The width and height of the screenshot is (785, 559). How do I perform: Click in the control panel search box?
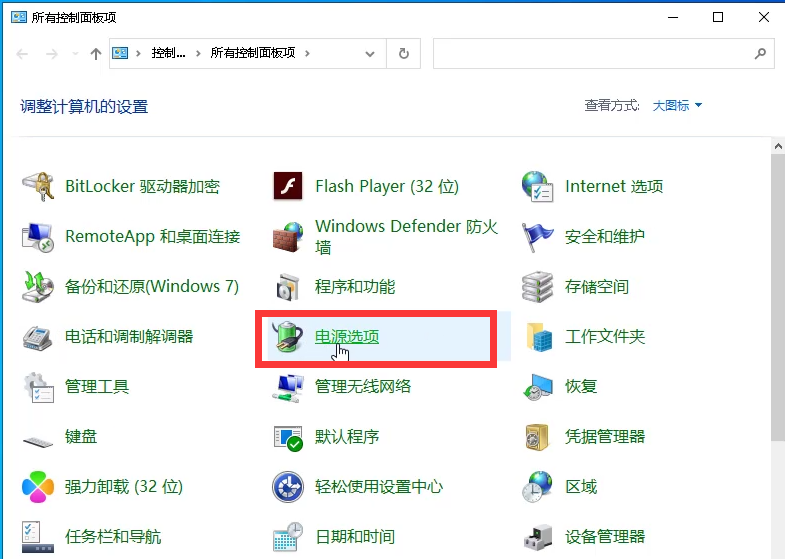(x=590, y=54)
